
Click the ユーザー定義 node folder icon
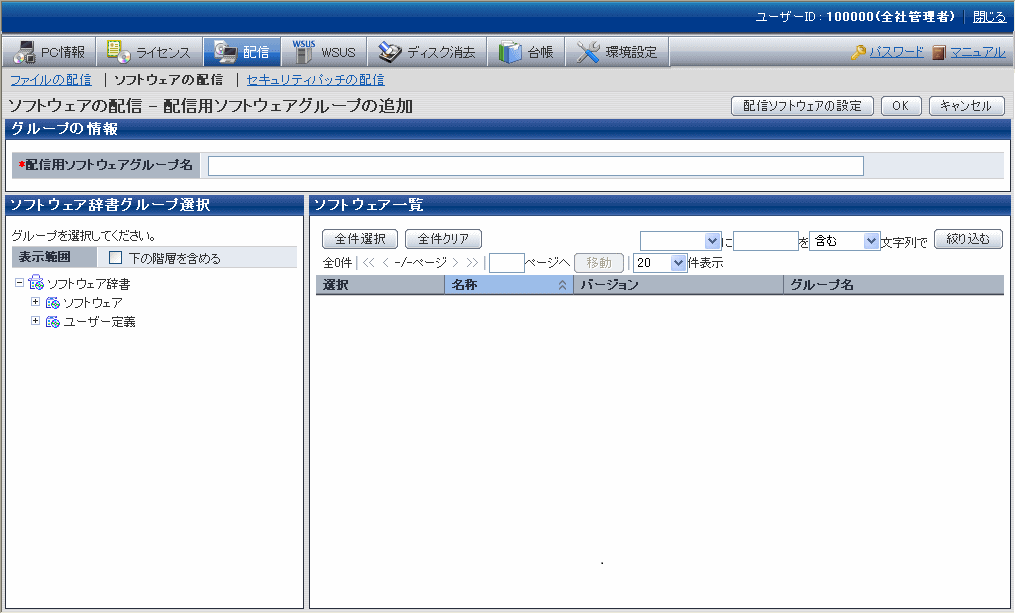coord(52,321)
